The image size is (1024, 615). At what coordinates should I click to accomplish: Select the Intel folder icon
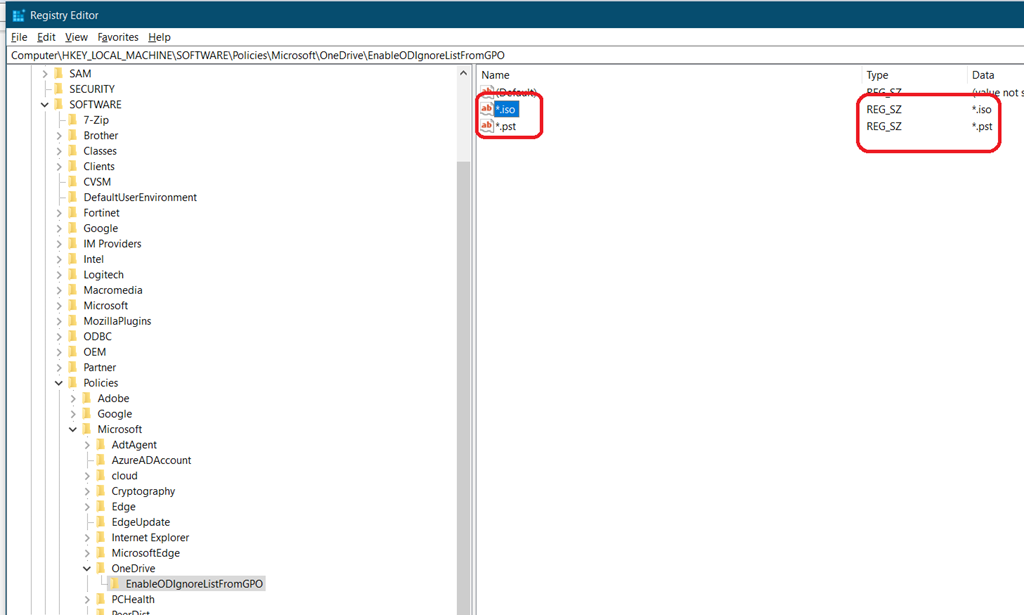tap(73, 259)
